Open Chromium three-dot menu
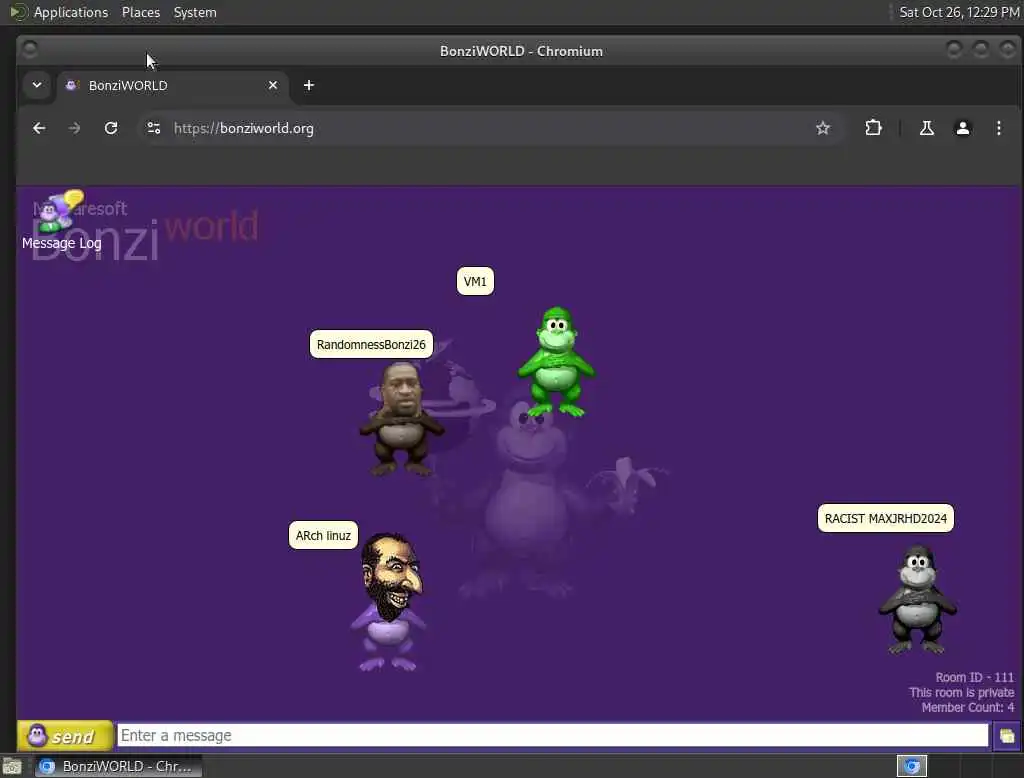1024x778 pixels. (x=999, y=128)
